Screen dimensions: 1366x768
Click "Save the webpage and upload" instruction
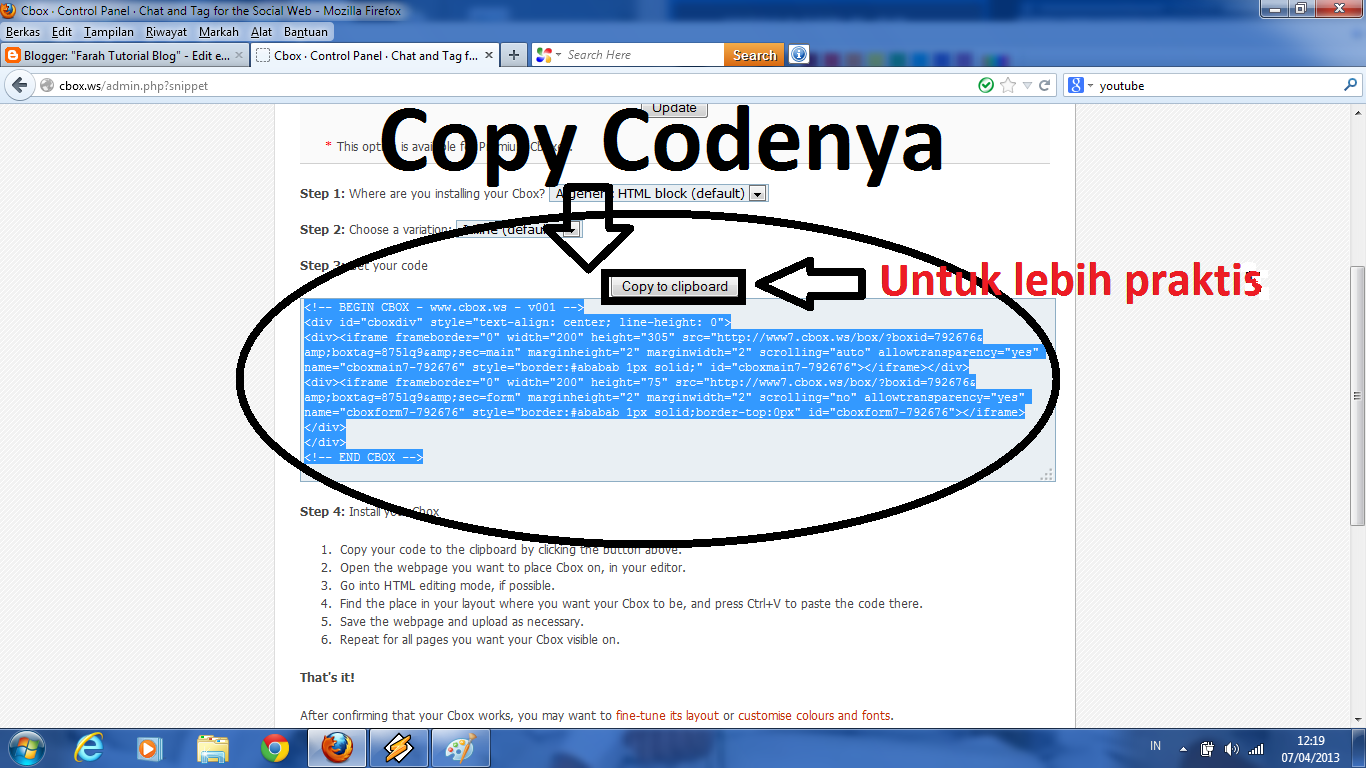coord(461,622)
